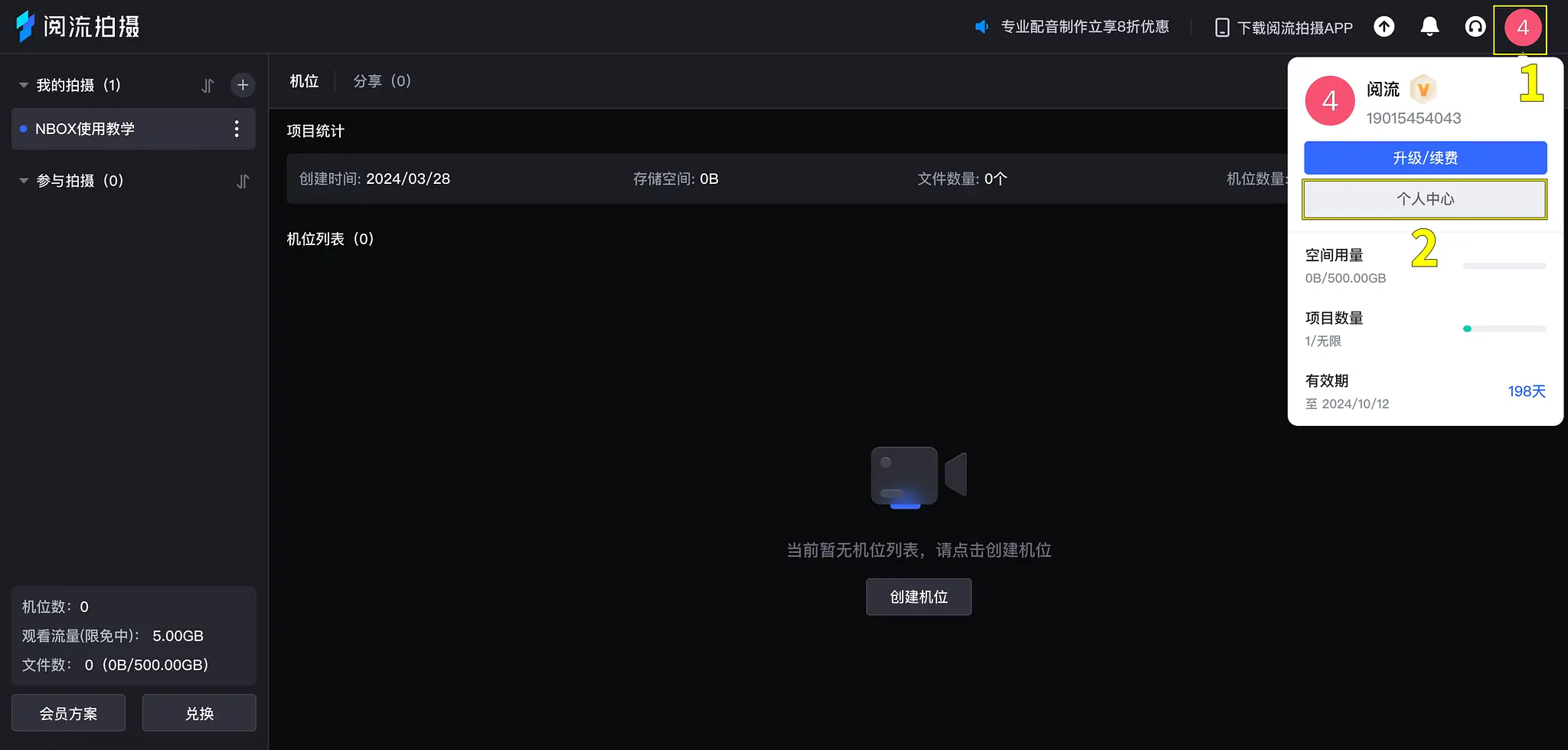
Task: Click the 创建机位 button
Action: (x=919, y=597)
